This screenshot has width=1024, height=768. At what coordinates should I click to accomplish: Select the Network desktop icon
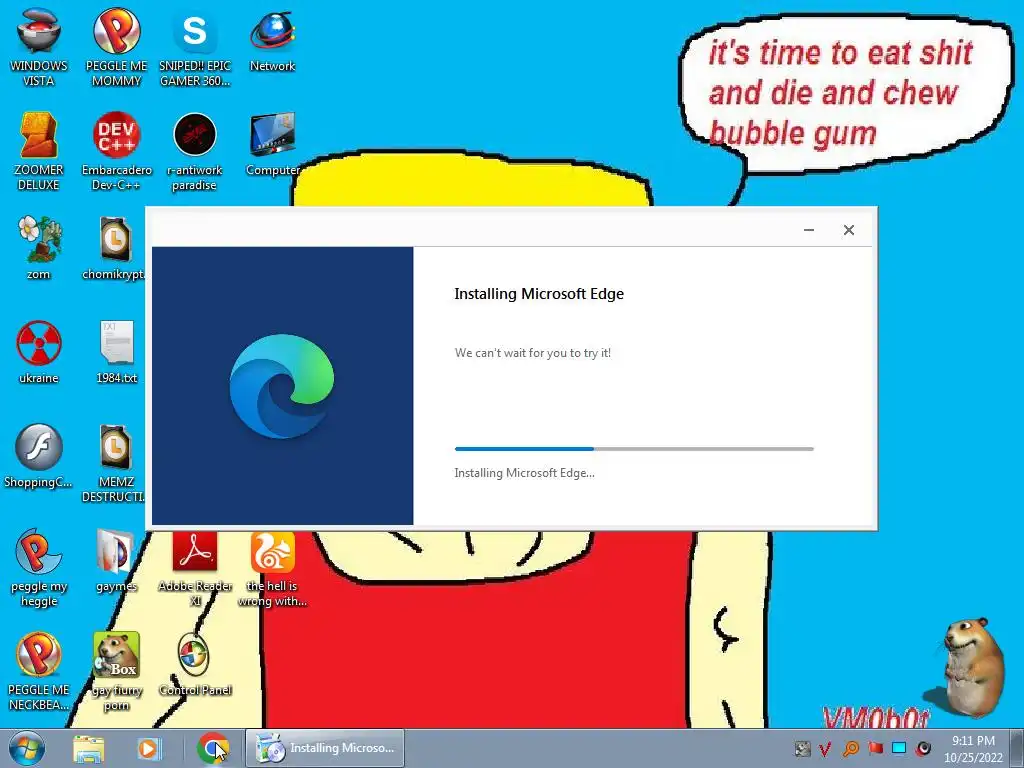272,40
